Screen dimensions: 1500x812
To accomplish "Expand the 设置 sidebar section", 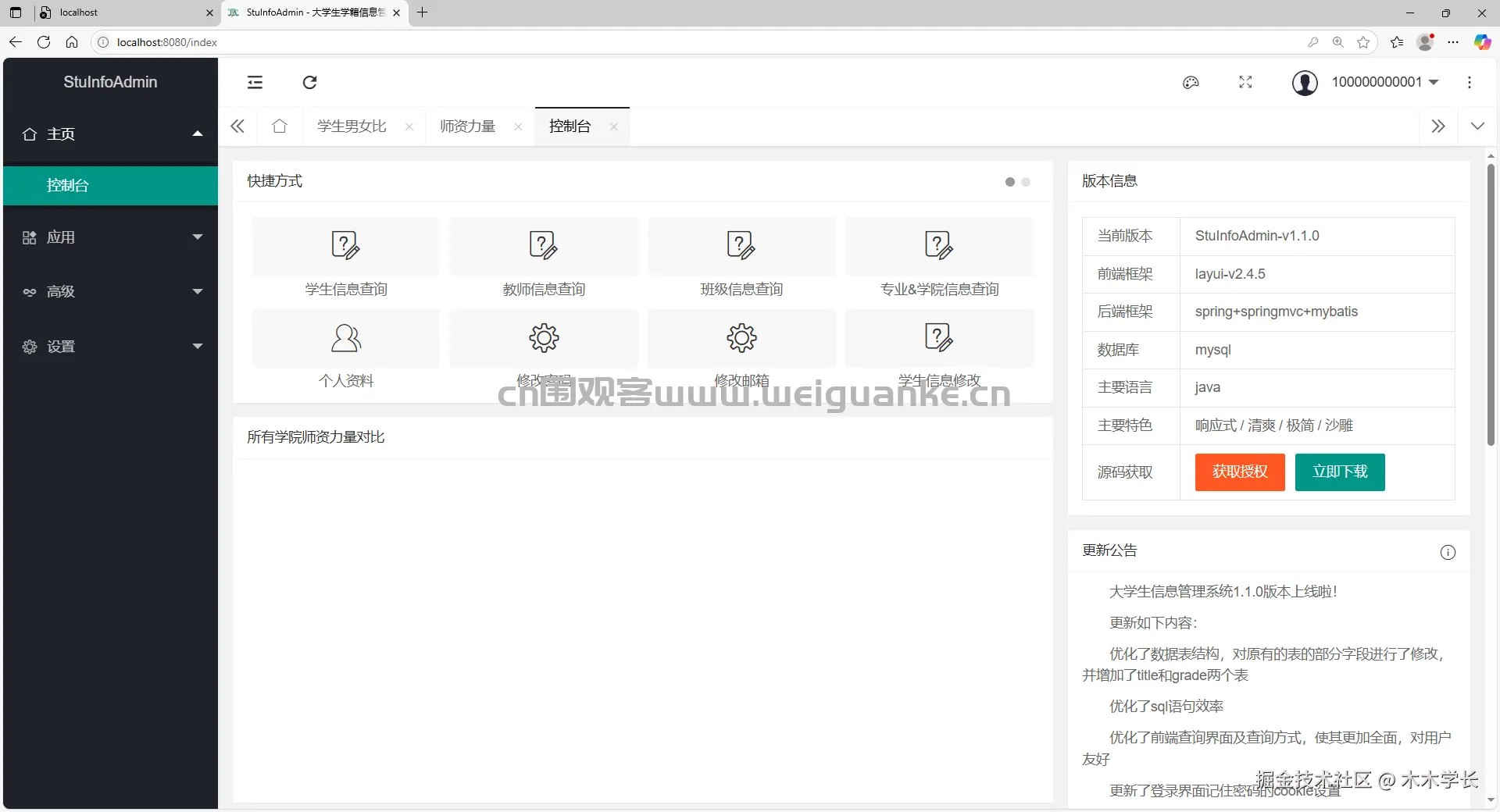I will click(x=109, y=347).
